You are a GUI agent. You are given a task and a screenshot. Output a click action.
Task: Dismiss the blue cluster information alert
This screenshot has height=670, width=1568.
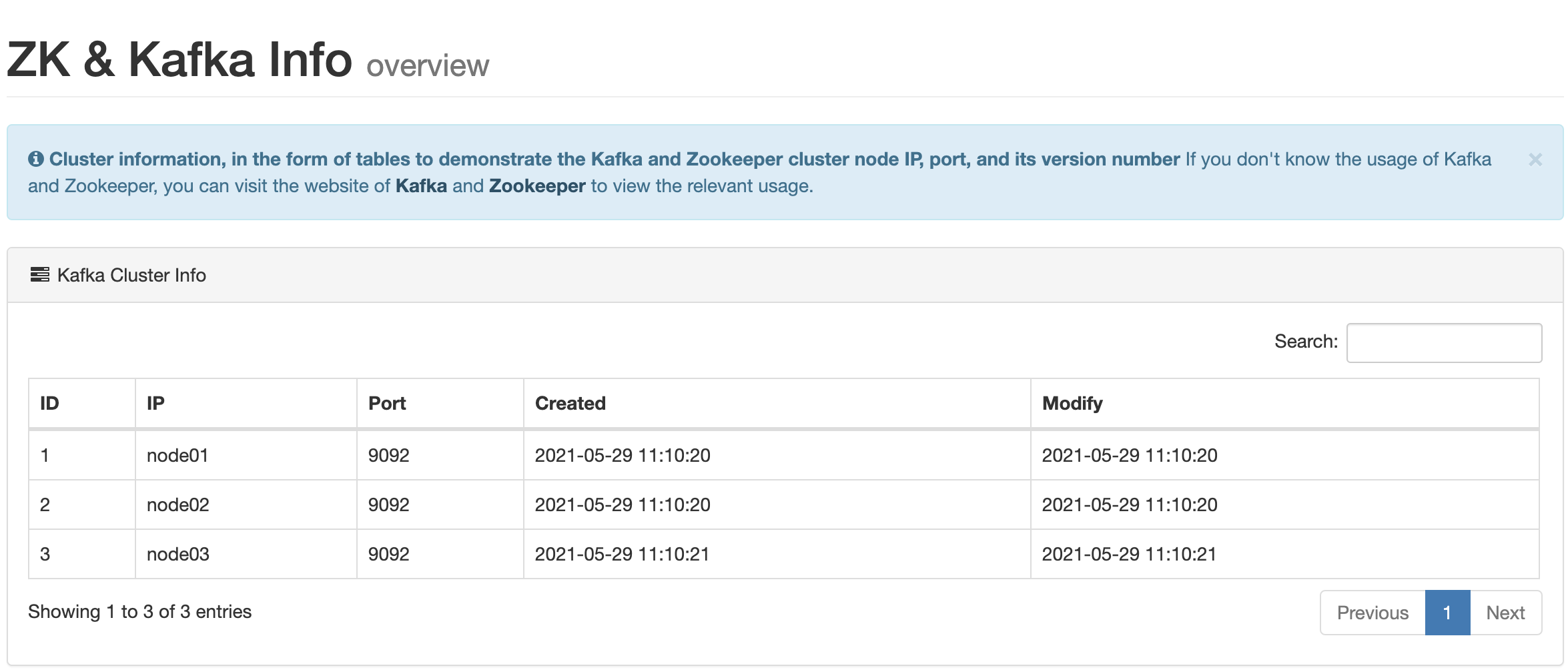[1535, 159]
